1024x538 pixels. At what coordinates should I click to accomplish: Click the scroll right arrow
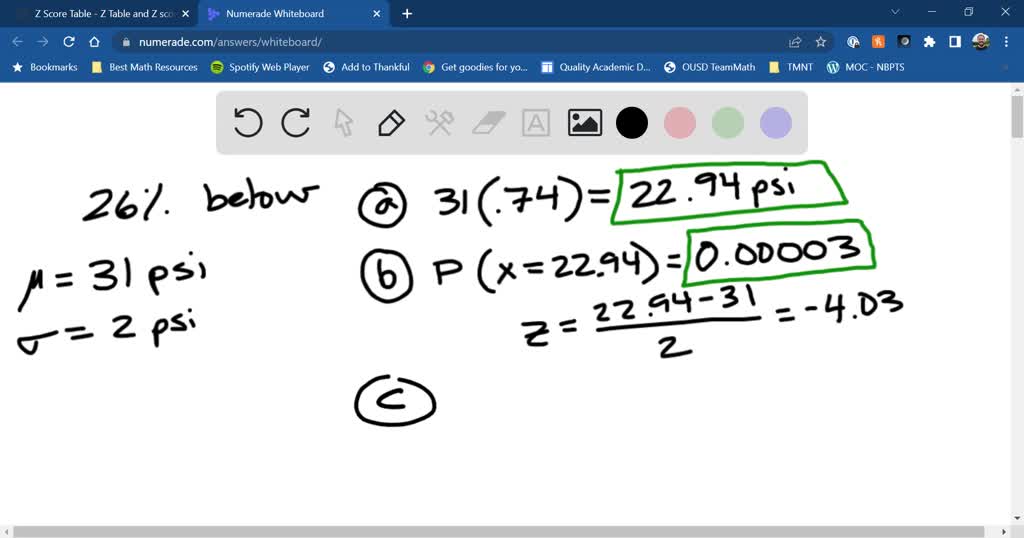coord(1004,532)
